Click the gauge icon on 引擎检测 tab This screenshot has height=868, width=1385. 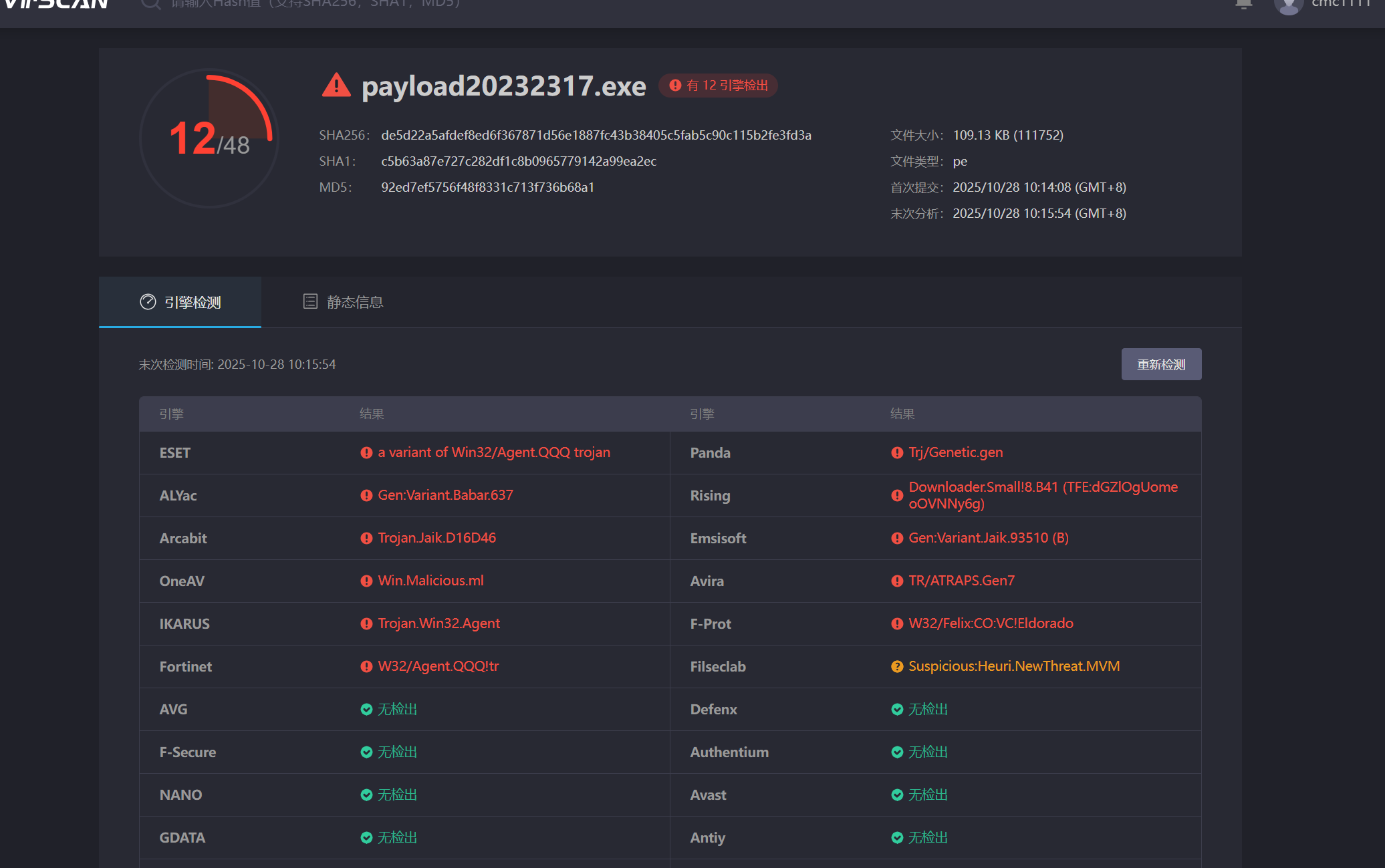148,302
